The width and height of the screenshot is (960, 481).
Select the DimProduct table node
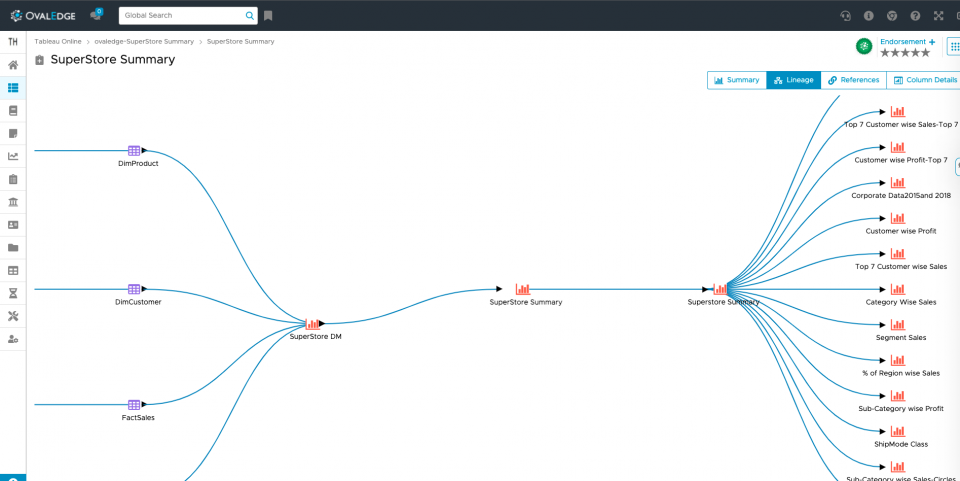click(134, 151)
